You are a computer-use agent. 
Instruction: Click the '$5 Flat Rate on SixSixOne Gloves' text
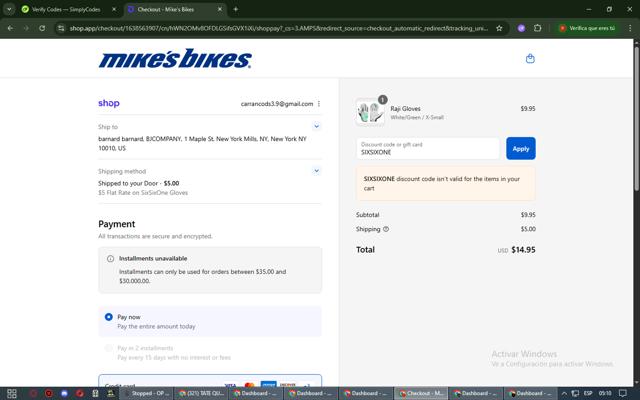143,193
